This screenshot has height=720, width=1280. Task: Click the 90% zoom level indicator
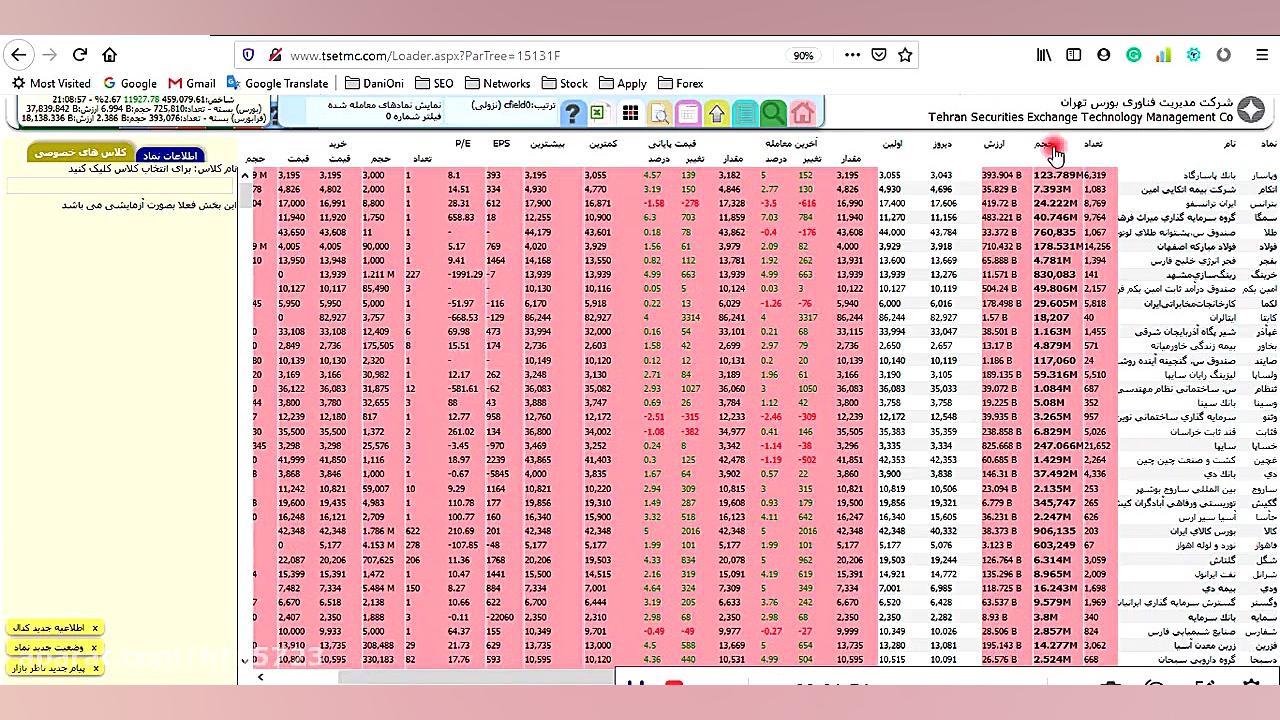(803, 56)
